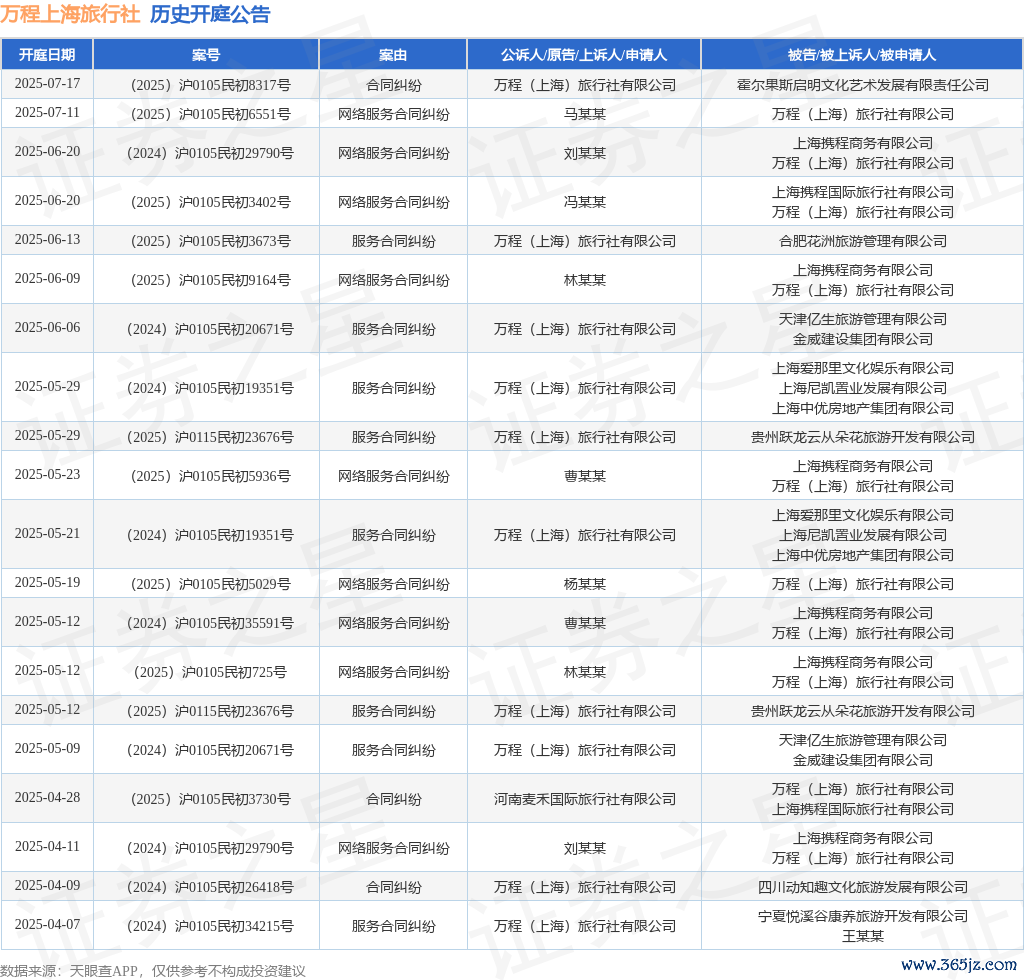Select the date cell 2025-04-28
The height and width of the screenshot is (980, 1024).
pos(47,798)
